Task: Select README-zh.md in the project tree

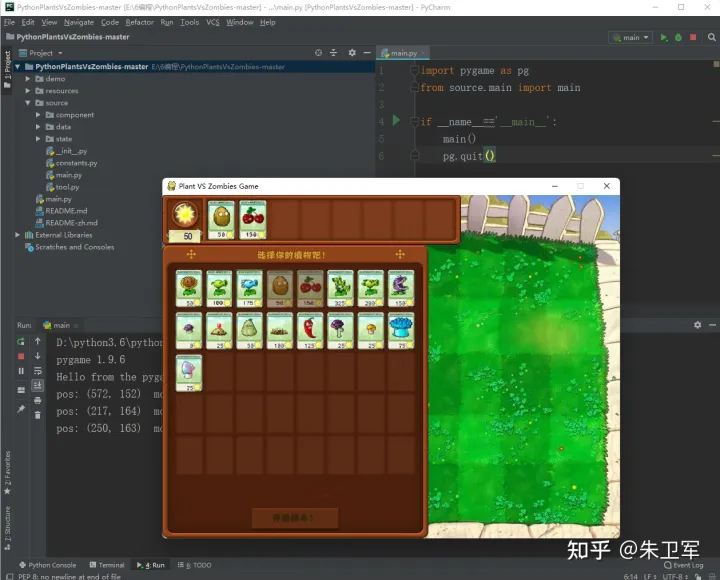Action: [67, 223]
